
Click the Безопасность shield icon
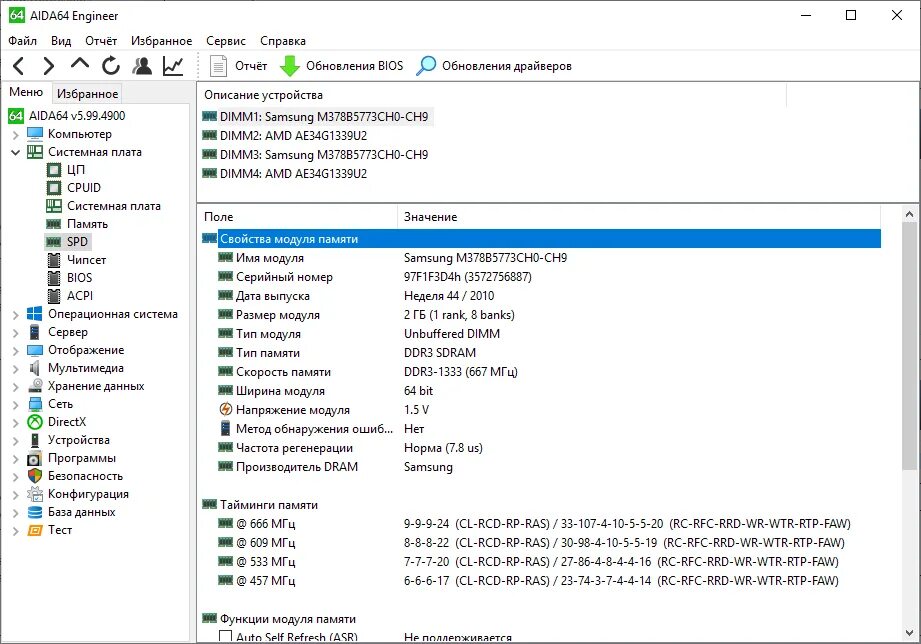(x=35, y=476)
